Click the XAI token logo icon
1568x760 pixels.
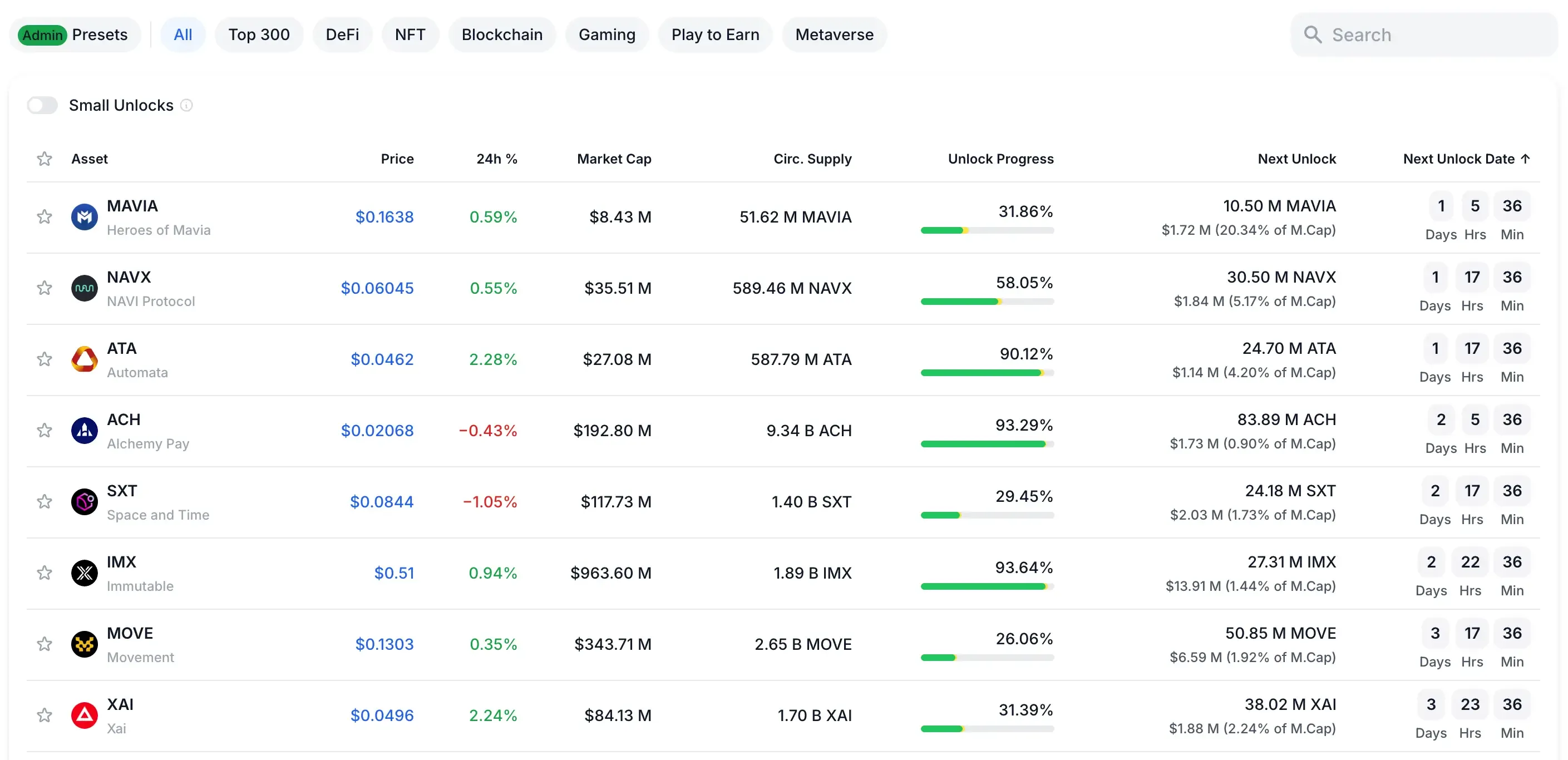pos(84,715)
